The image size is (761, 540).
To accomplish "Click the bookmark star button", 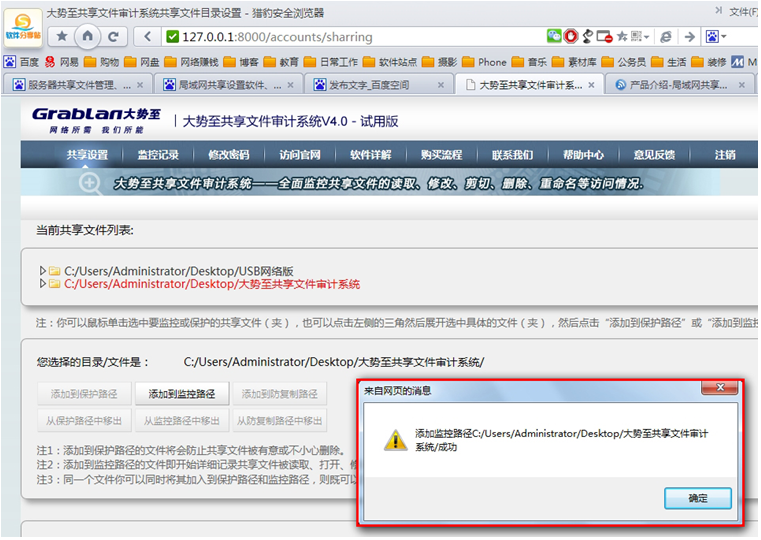I will pyautogui.click(x=62, y=36).
